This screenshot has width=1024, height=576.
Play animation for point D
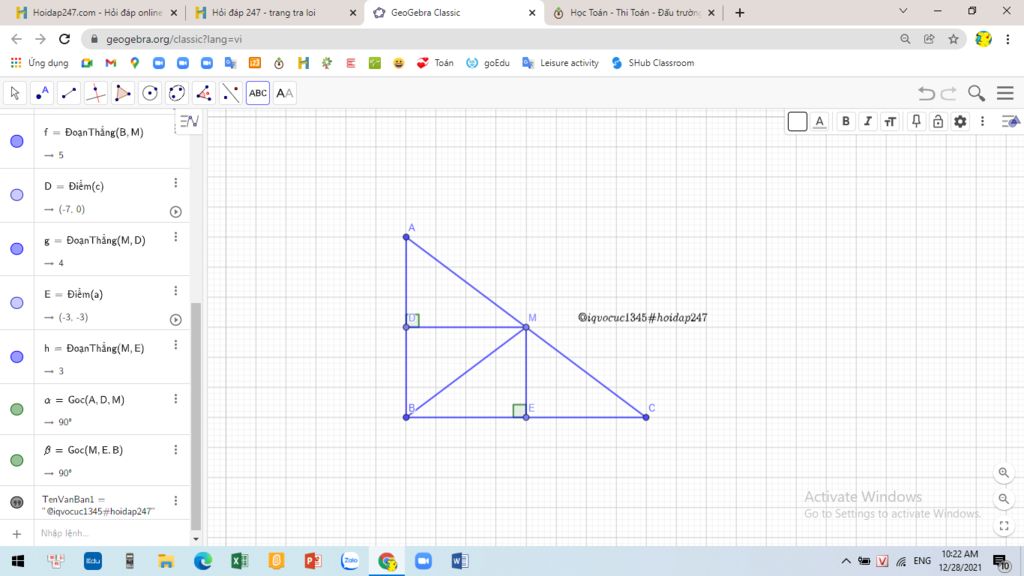176,212
